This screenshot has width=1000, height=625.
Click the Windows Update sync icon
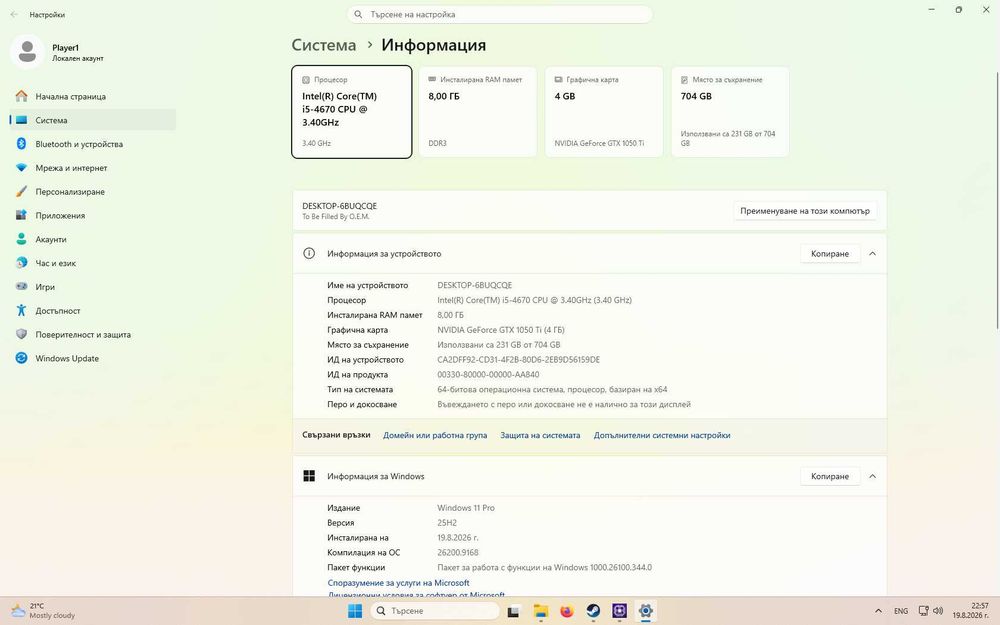(22, 358)
